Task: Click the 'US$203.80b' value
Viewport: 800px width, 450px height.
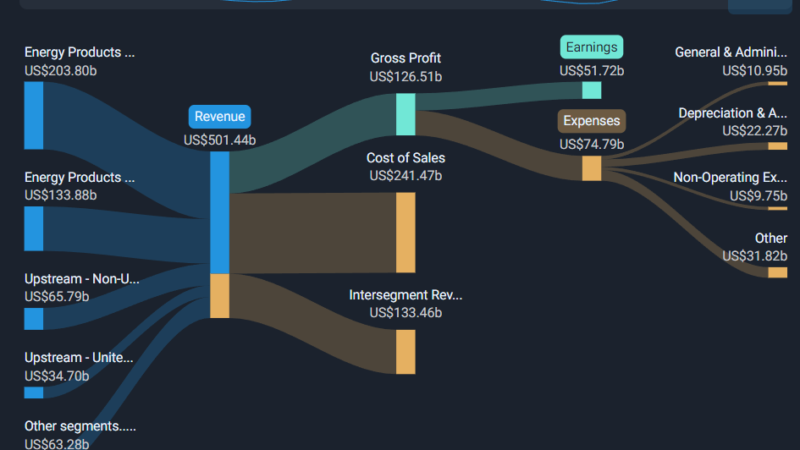Action: pyautogui.click(x=61, y=71)
